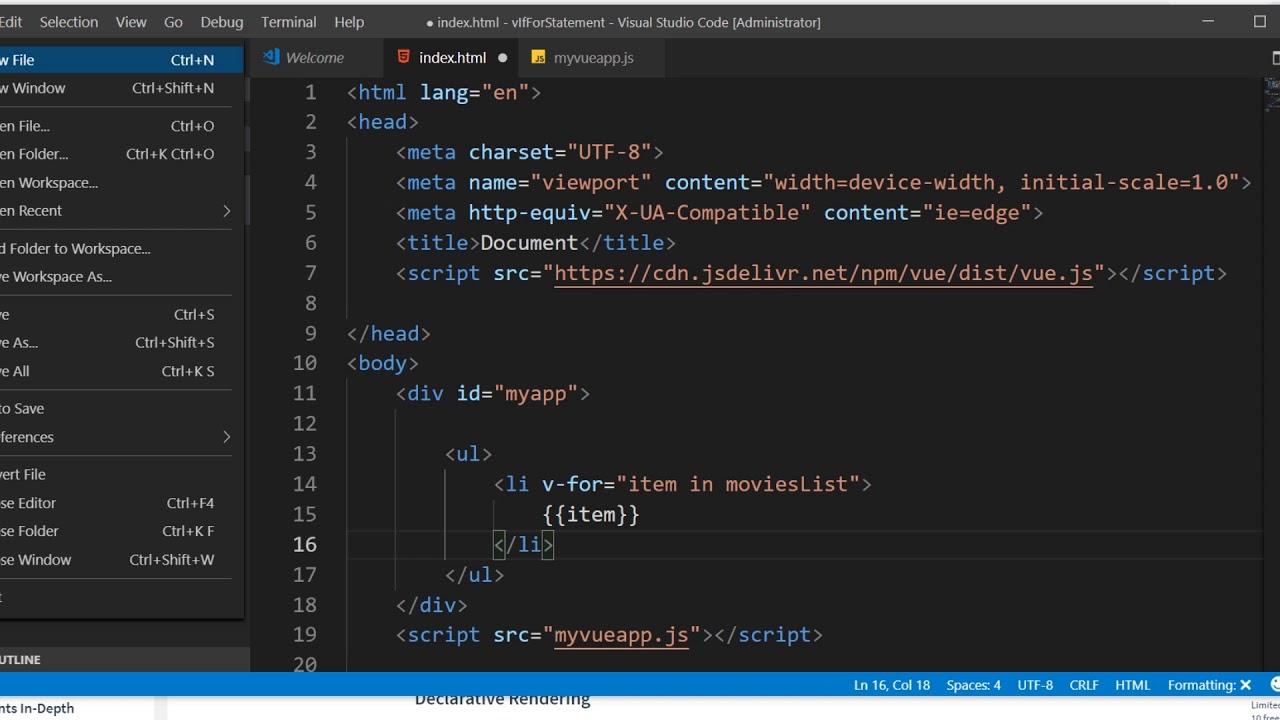The width and height of the screenshot is (1280, 720).
Task: Switch to the index.html tab
Action: (452, 58)
